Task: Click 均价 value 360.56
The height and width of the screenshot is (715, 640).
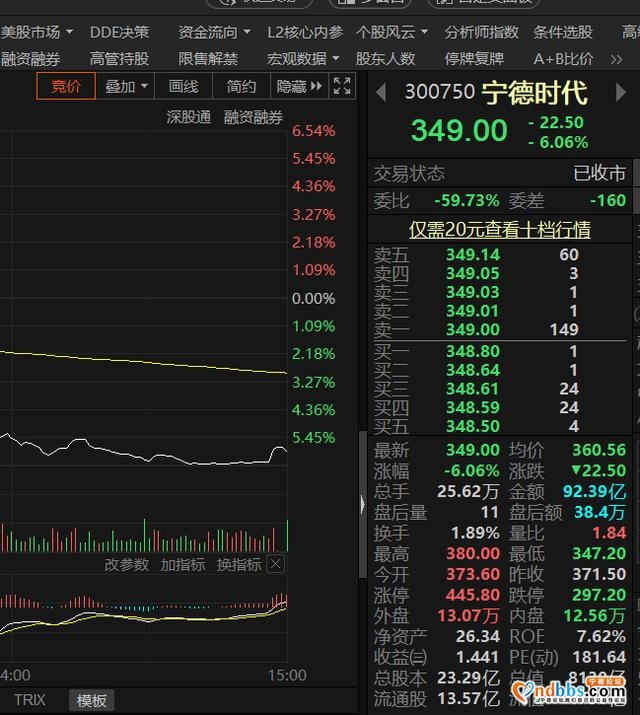Action: pyautogui.click(x=599, y=450)
